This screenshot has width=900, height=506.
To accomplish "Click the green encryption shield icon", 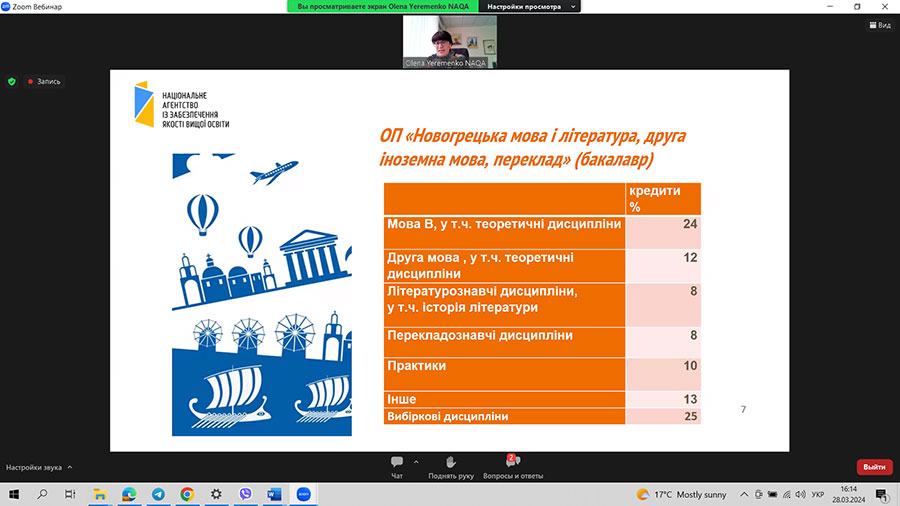I will (11, 81).
